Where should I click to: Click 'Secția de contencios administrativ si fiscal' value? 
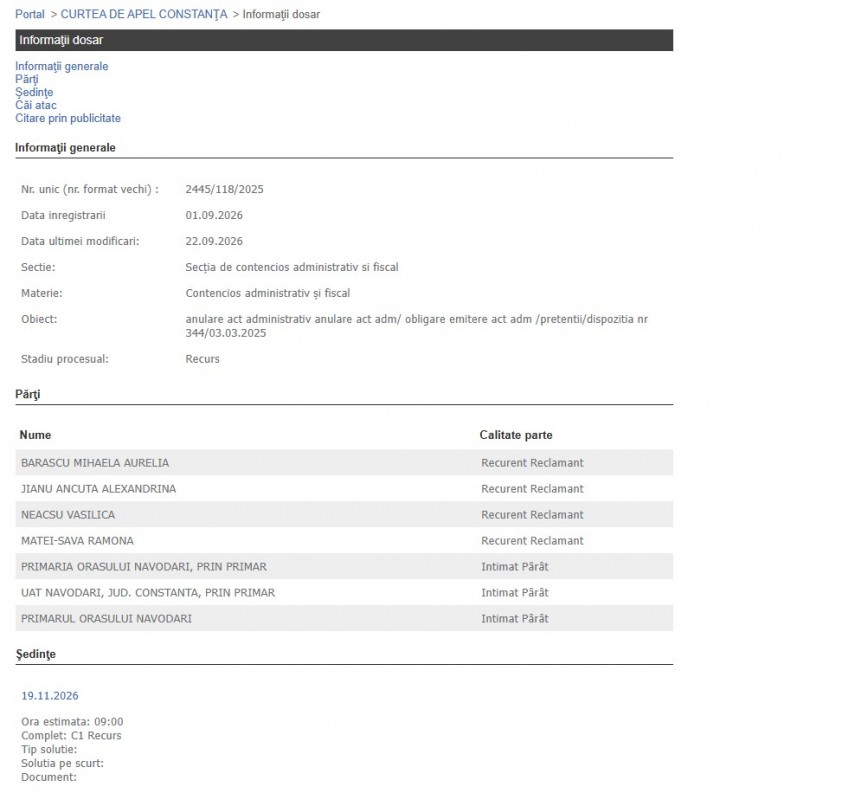(292, 267)
